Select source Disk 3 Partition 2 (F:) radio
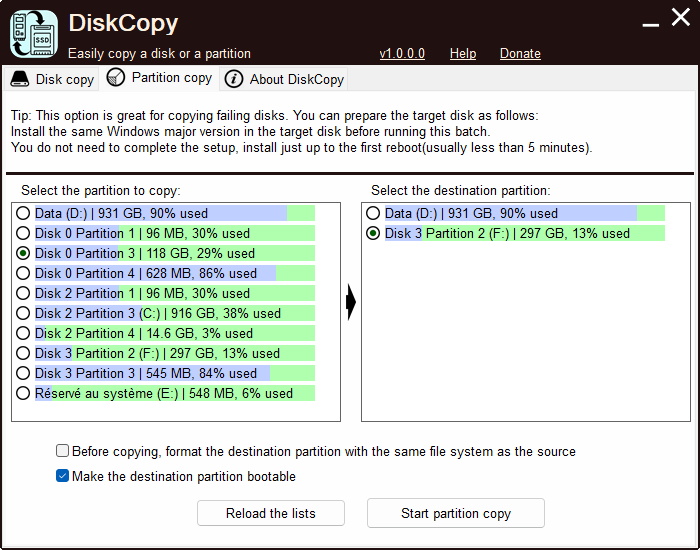700x550 pixels. point(23,353)
